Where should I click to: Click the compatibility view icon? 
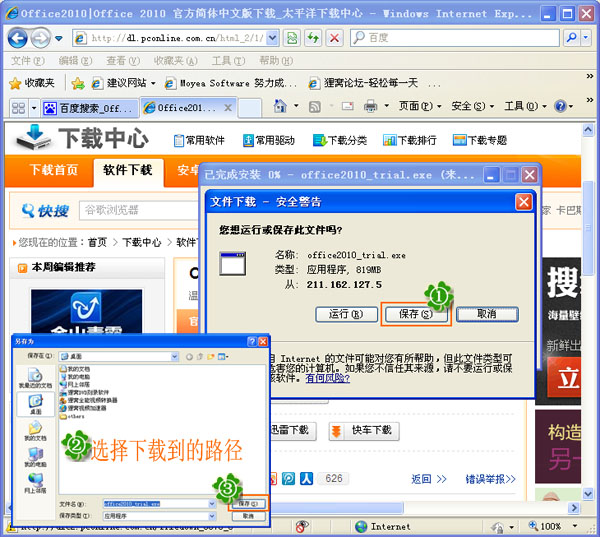(292, 38)
